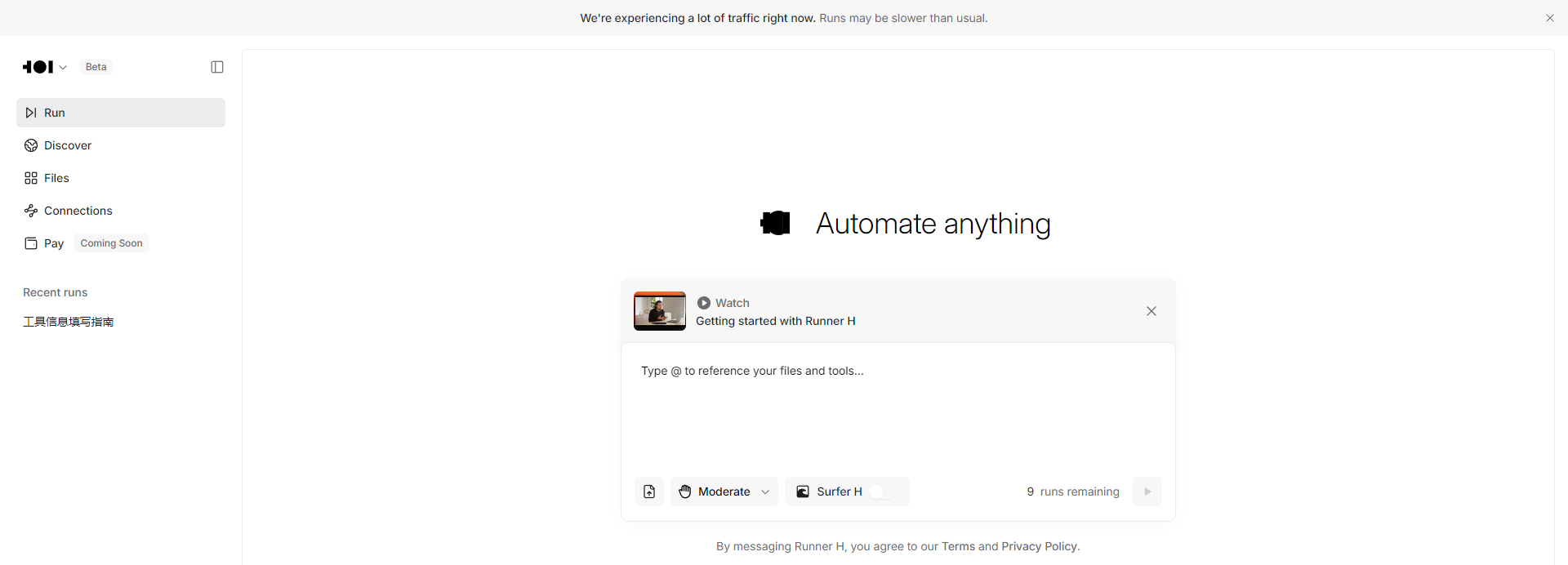1568x565 pixels.
Task: Close the Getting started card
Action: [x=1151, y=311]
